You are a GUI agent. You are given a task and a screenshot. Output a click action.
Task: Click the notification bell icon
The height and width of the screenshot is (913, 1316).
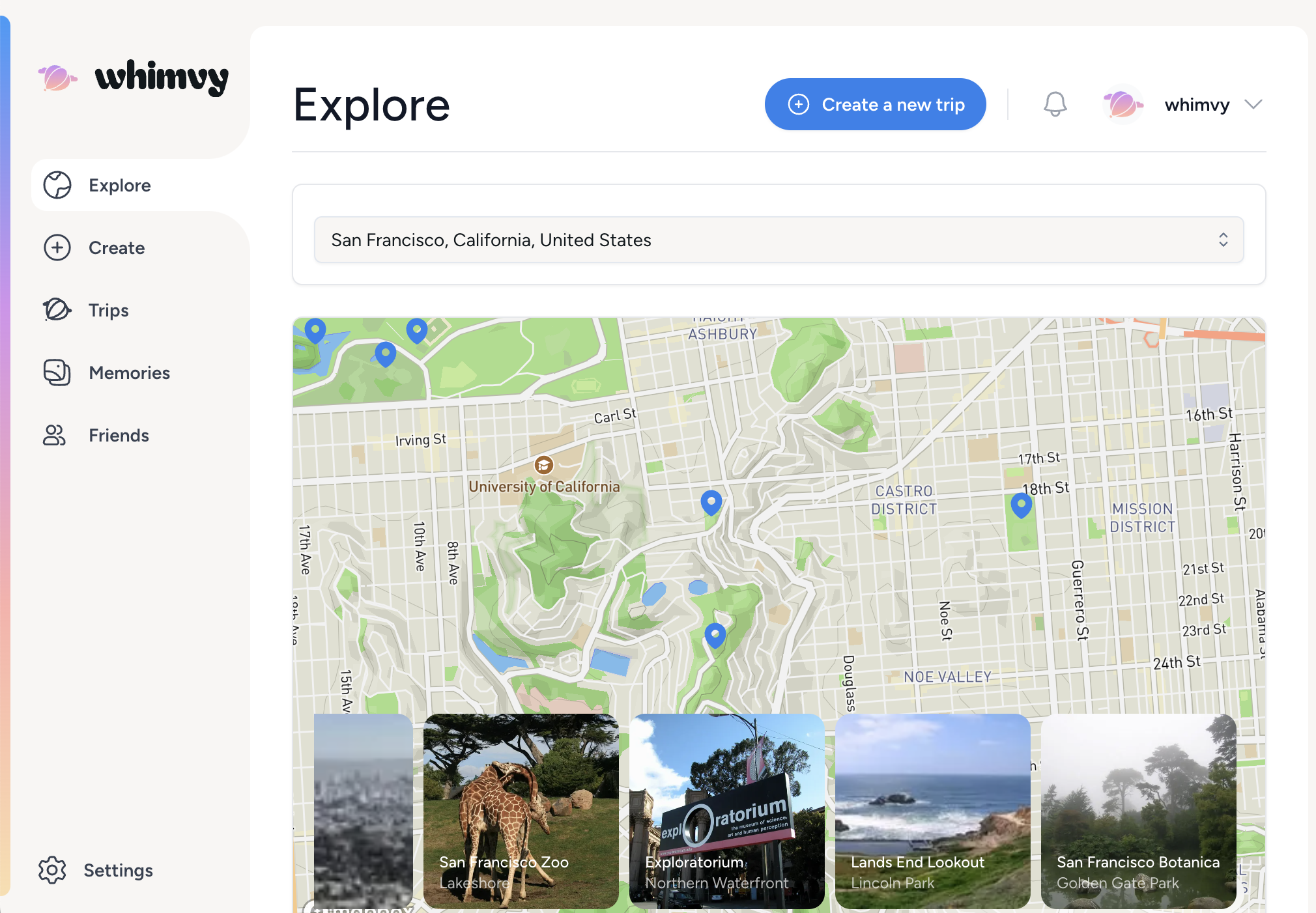tap(1055, 104)
